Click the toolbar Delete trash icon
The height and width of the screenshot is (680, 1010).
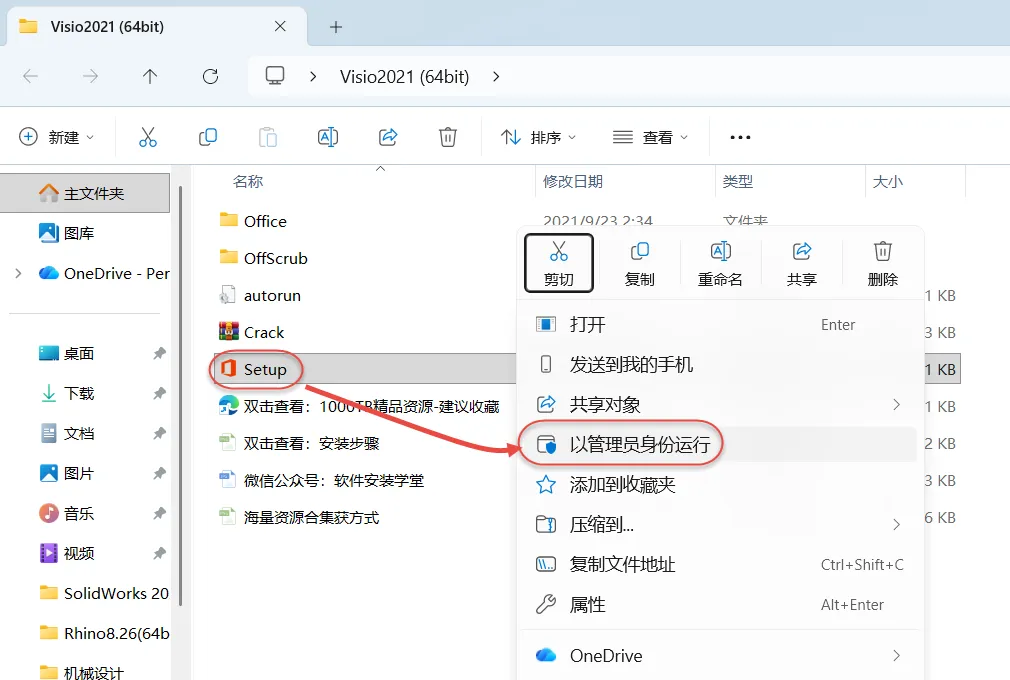pos(448,137)
